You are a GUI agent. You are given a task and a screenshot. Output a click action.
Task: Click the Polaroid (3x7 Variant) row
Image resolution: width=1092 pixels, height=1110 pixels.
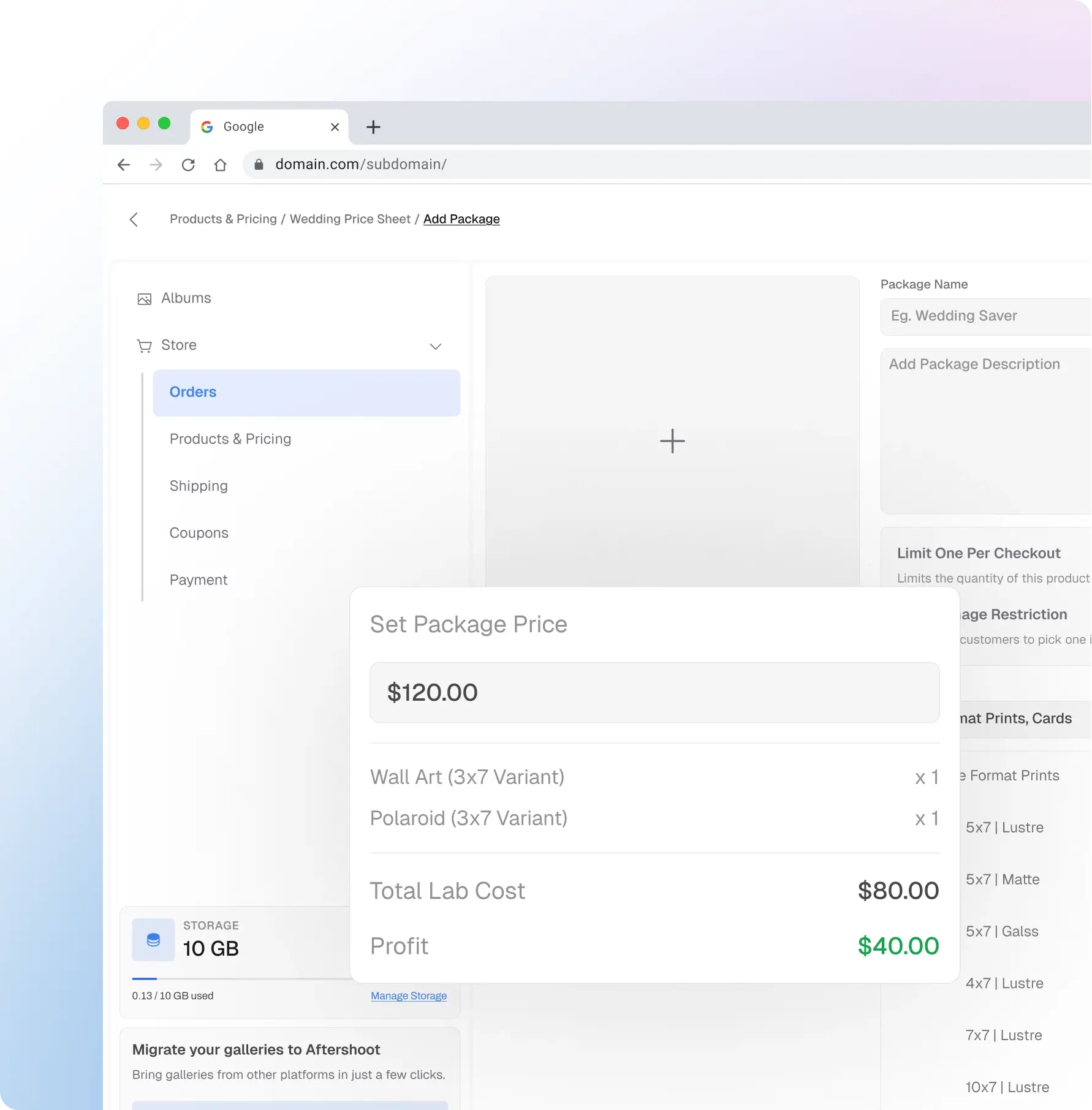(x=654, y=818)
